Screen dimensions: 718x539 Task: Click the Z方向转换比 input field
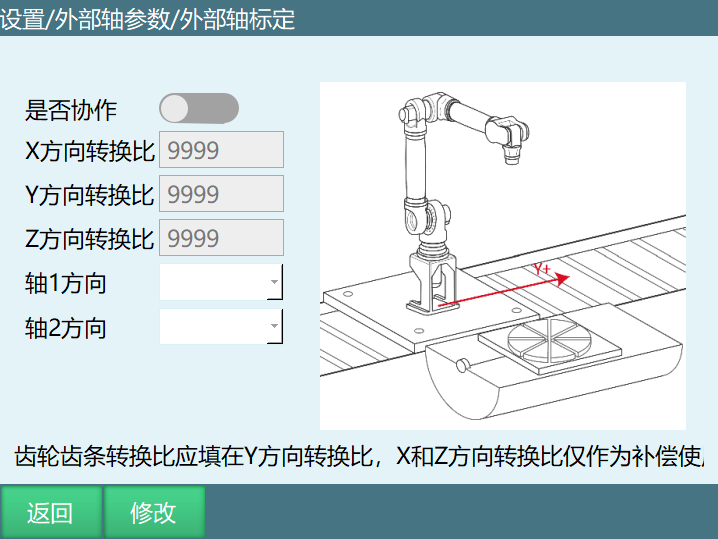[221, 238]
